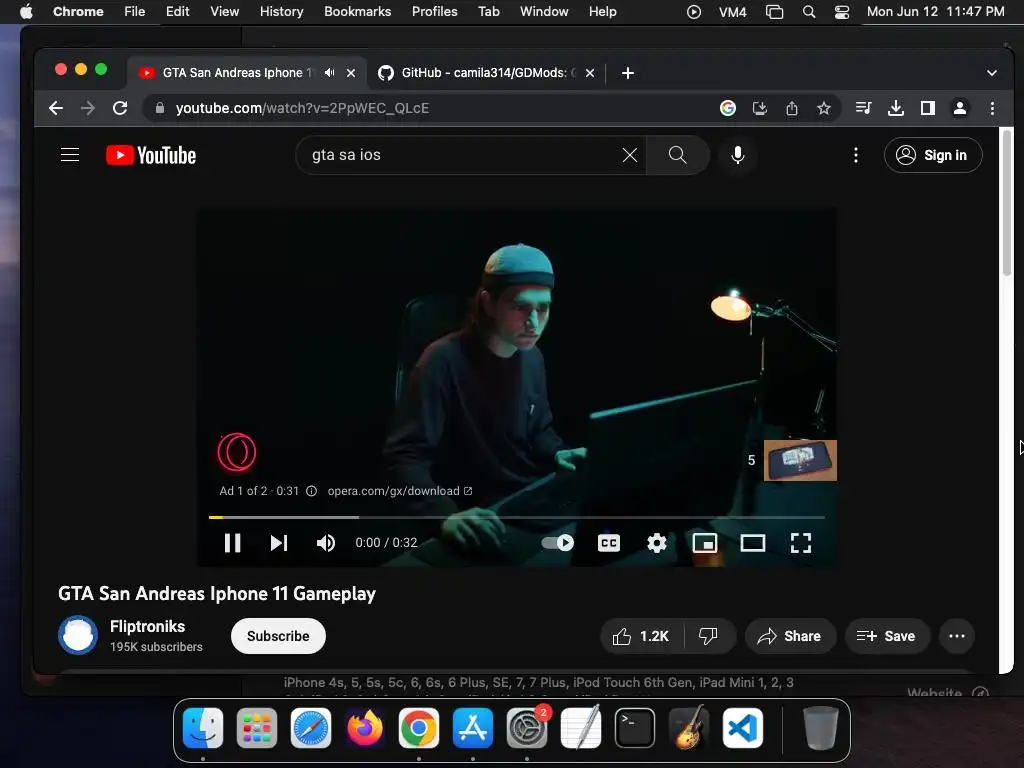Reload the page
The width and height of the screenshot is (1024, 768).
pos(120,108)
